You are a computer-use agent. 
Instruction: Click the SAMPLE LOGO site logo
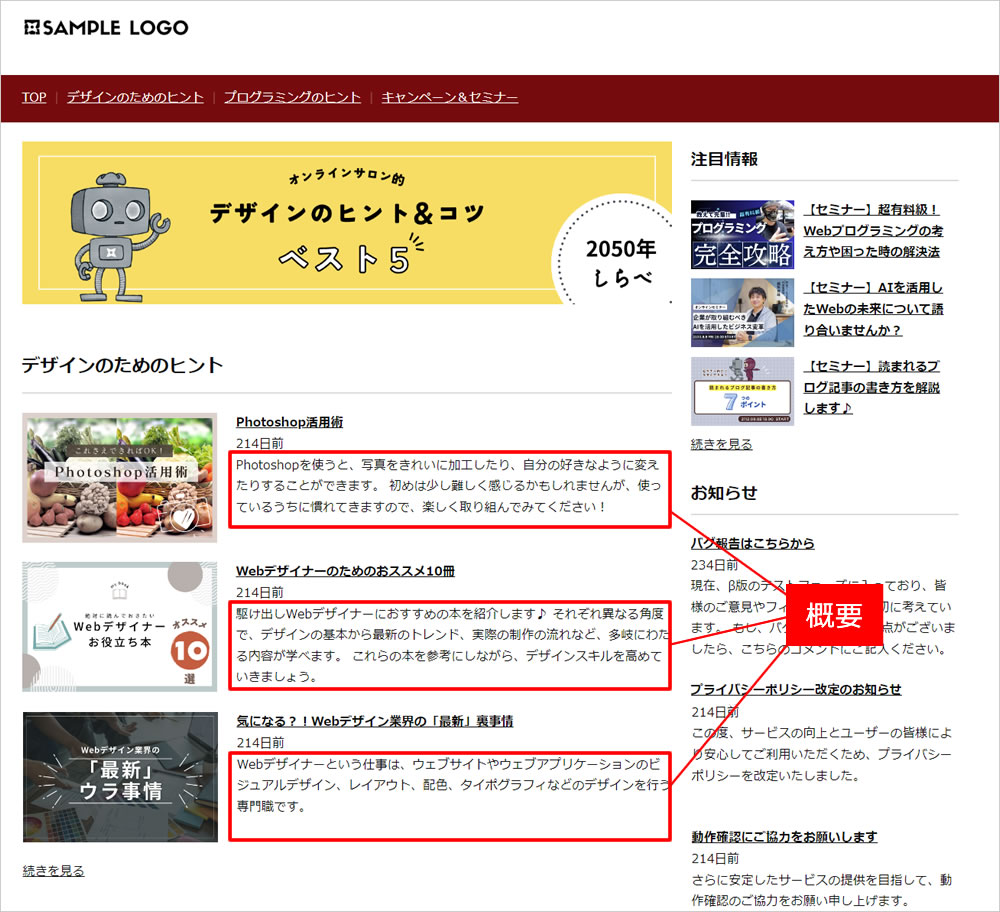pyautogui.click(x=106, y=28)
